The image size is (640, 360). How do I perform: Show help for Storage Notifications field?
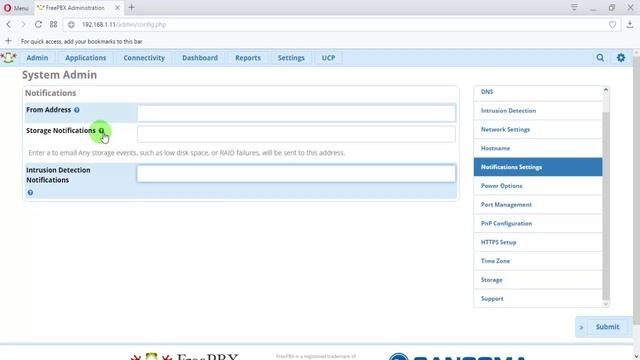click(102, 131)
